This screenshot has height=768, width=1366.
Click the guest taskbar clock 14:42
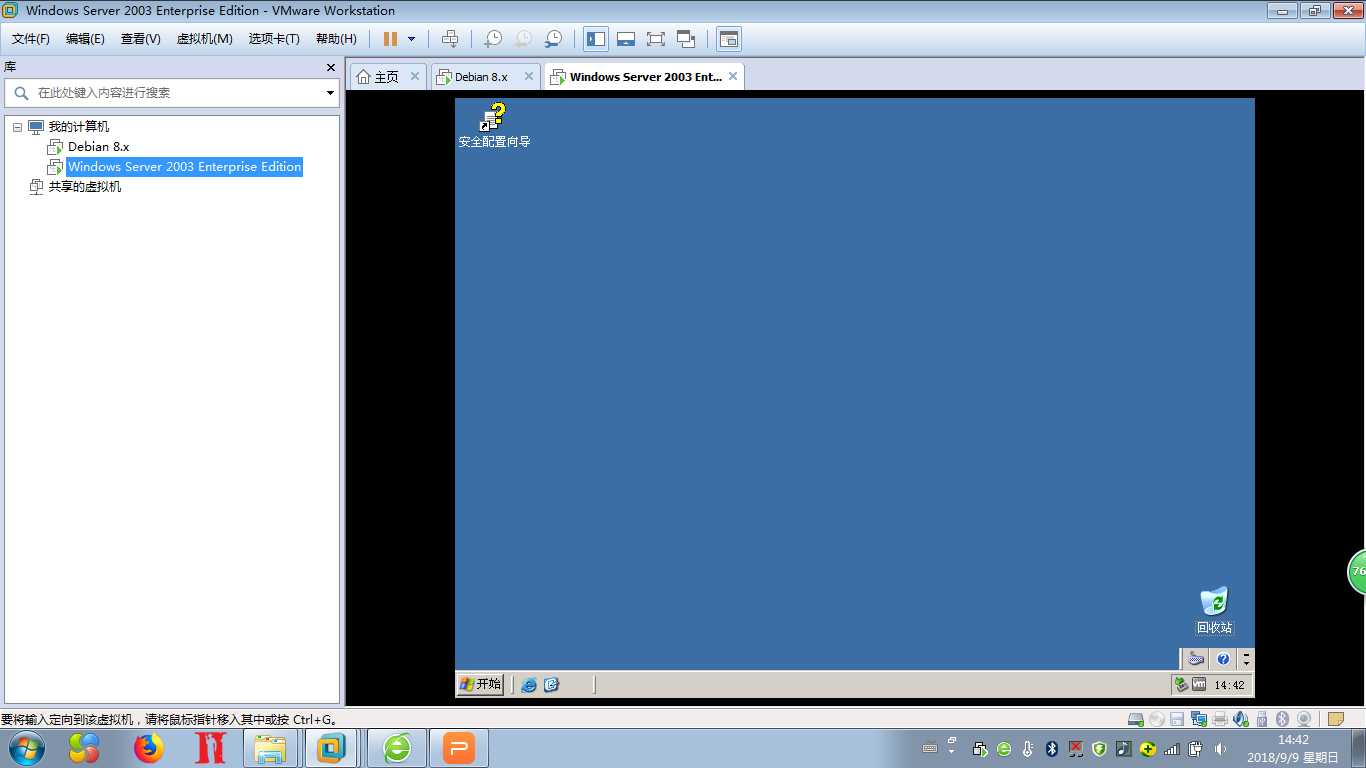(x=1229, y=685)
